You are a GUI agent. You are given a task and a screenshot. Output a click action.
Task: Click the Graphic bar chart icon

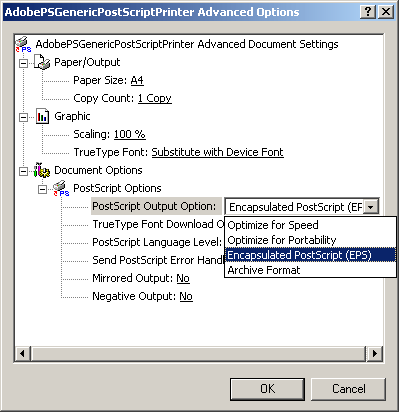pyautogui.click(x=42, y=116)
